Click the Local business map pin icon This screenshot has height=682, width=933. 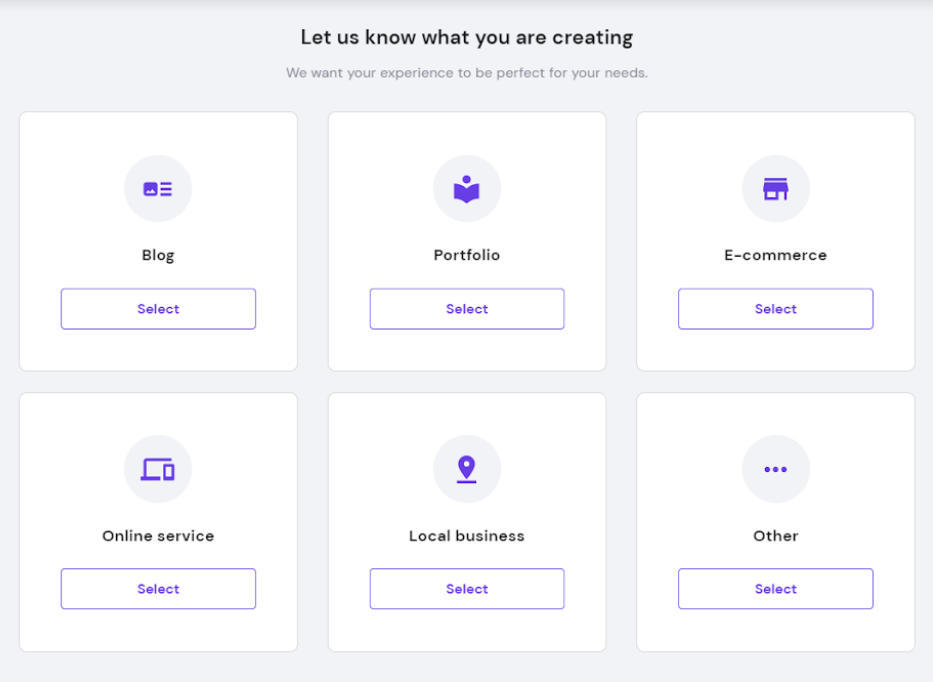point(466,470)
